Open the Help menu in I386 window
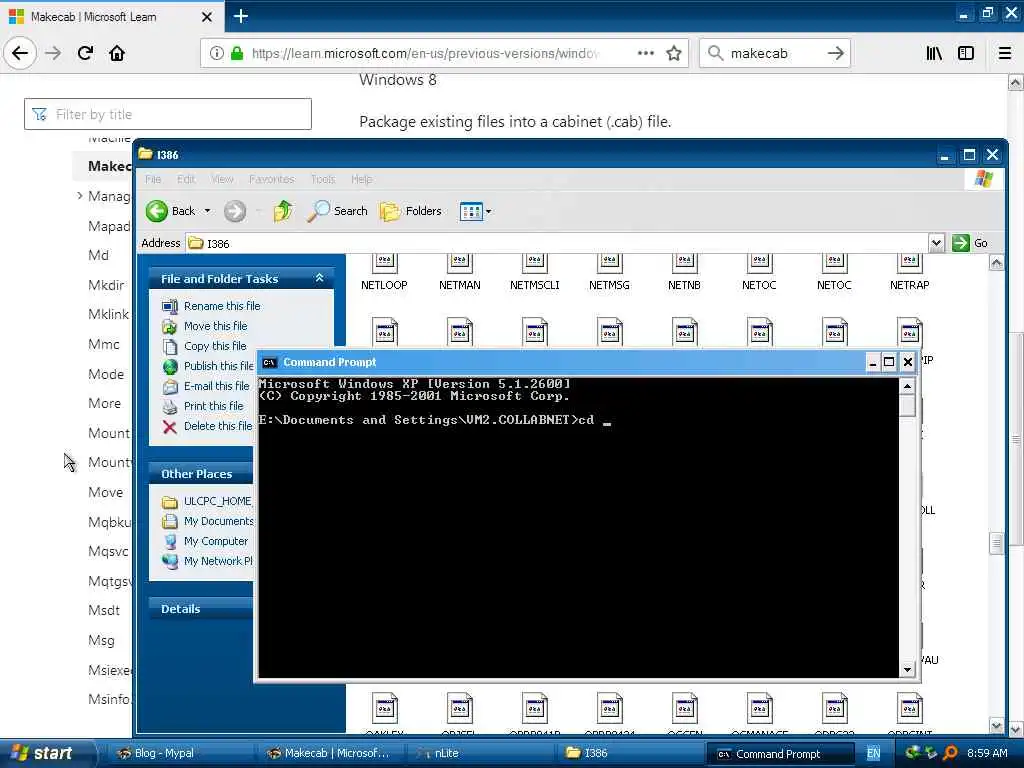 361,179
